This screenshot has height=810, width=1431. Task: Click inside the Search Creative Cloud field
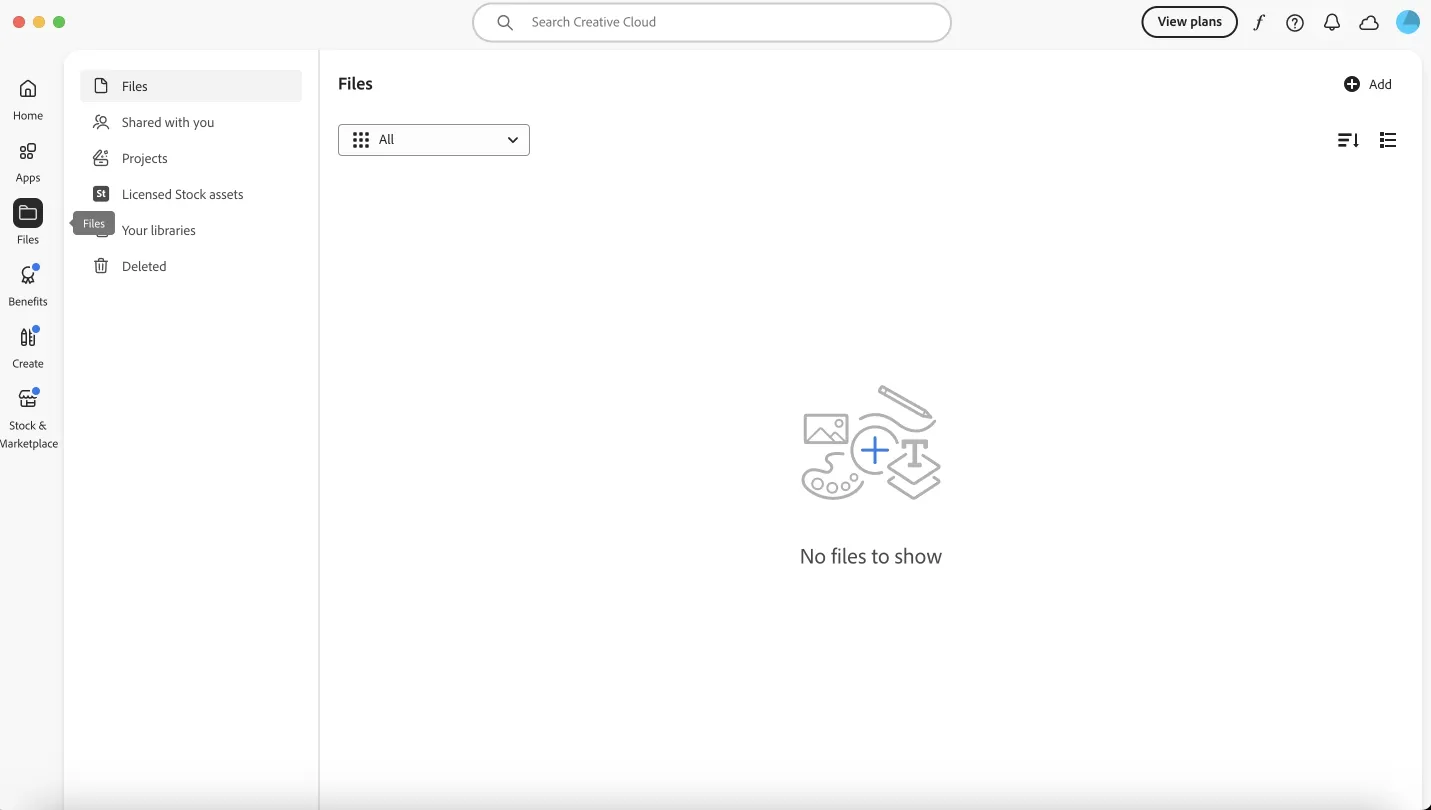point(712,22)
